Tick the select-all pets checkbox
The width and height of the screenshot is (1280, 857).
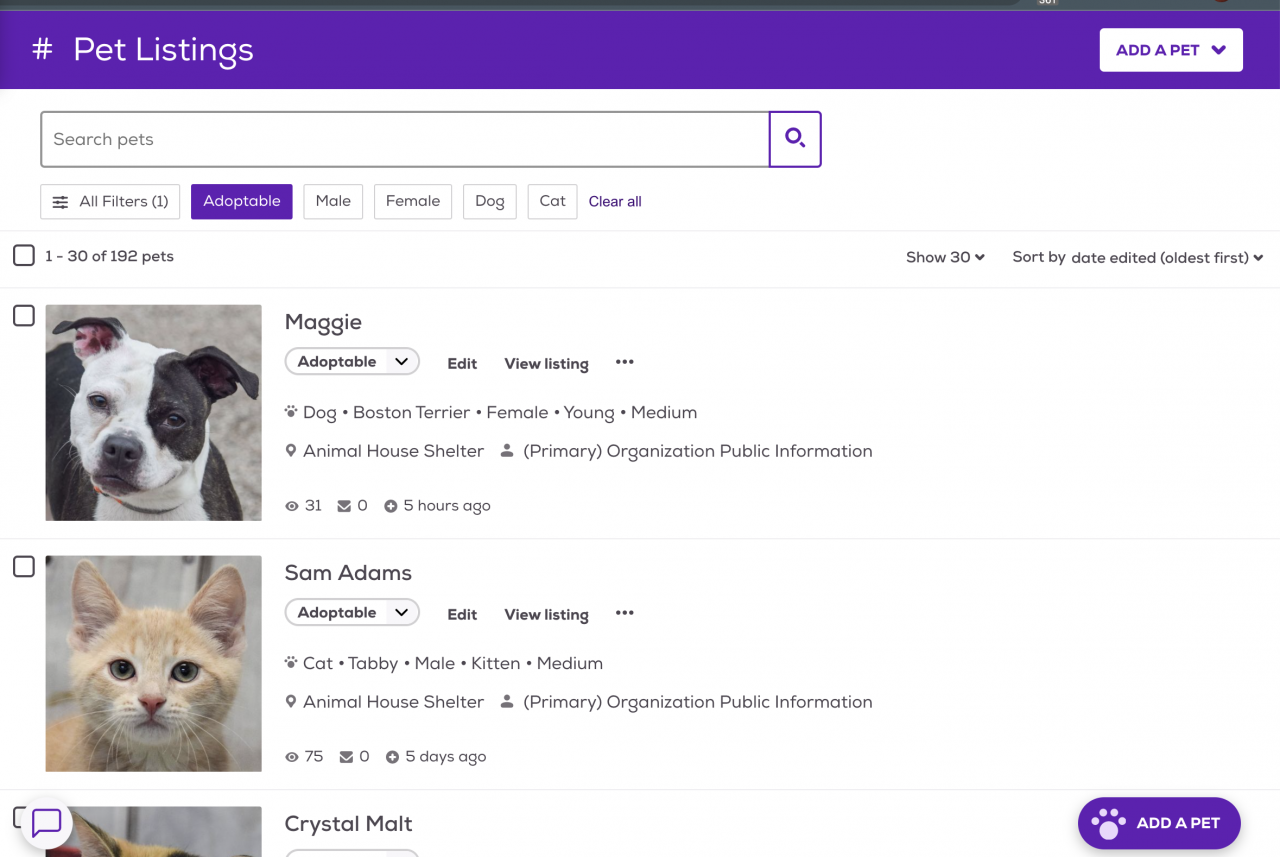(x=24, y=256)
